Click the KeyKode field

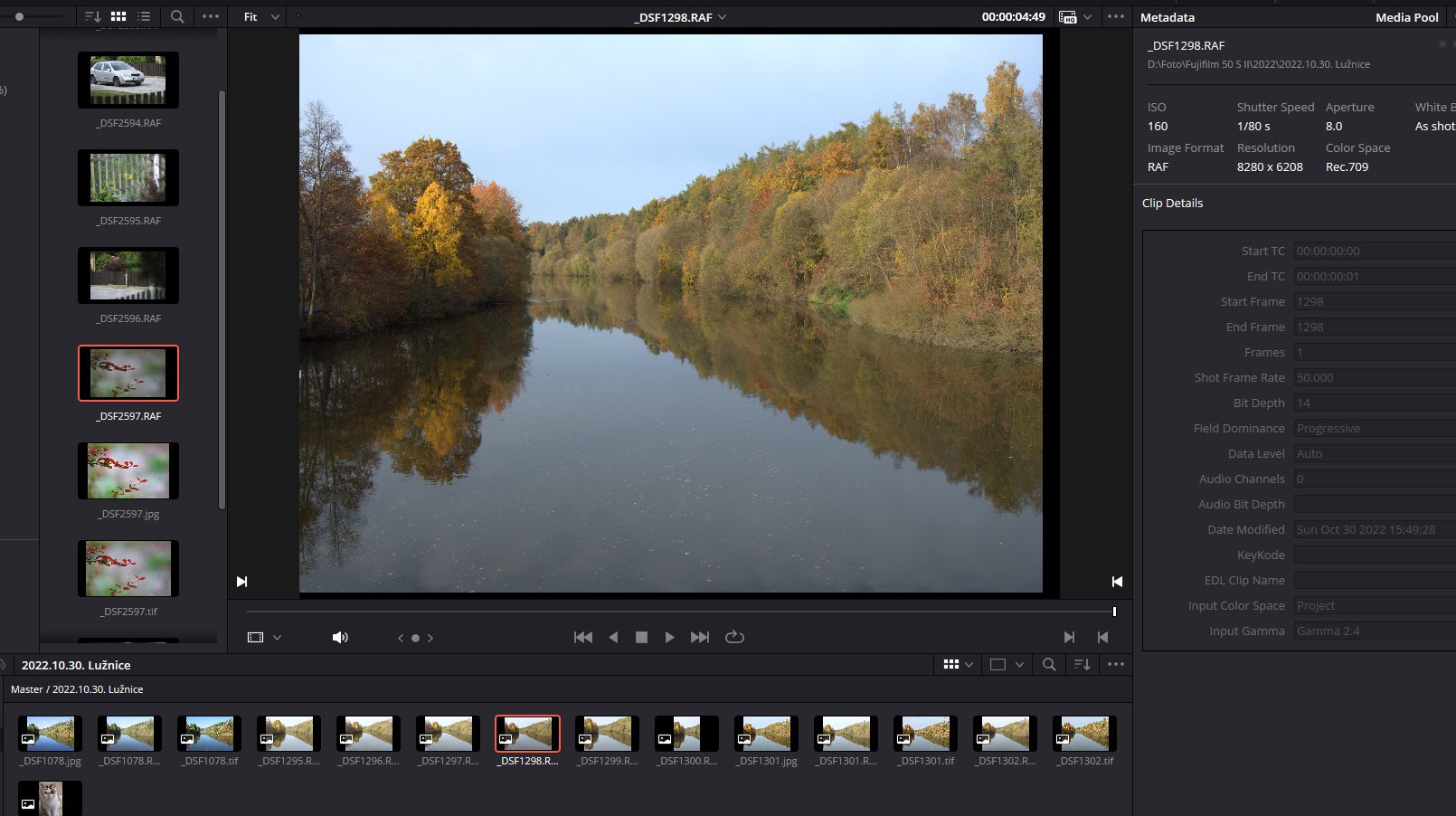tap(1374, 555)
